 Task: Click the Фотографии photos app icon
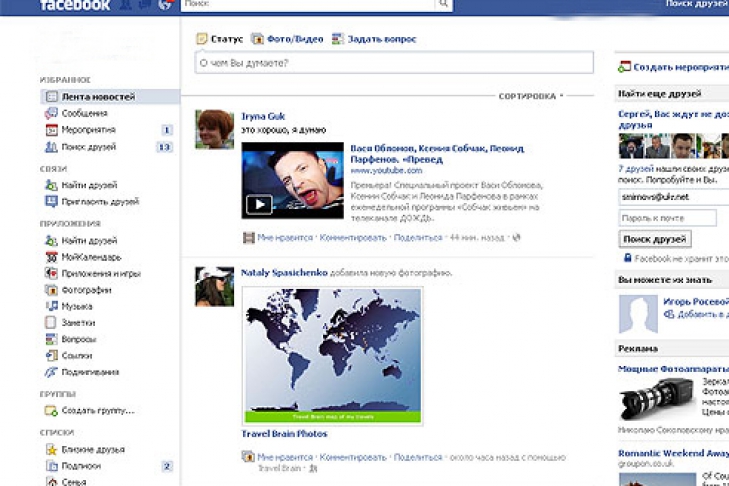tap(51, 290)
